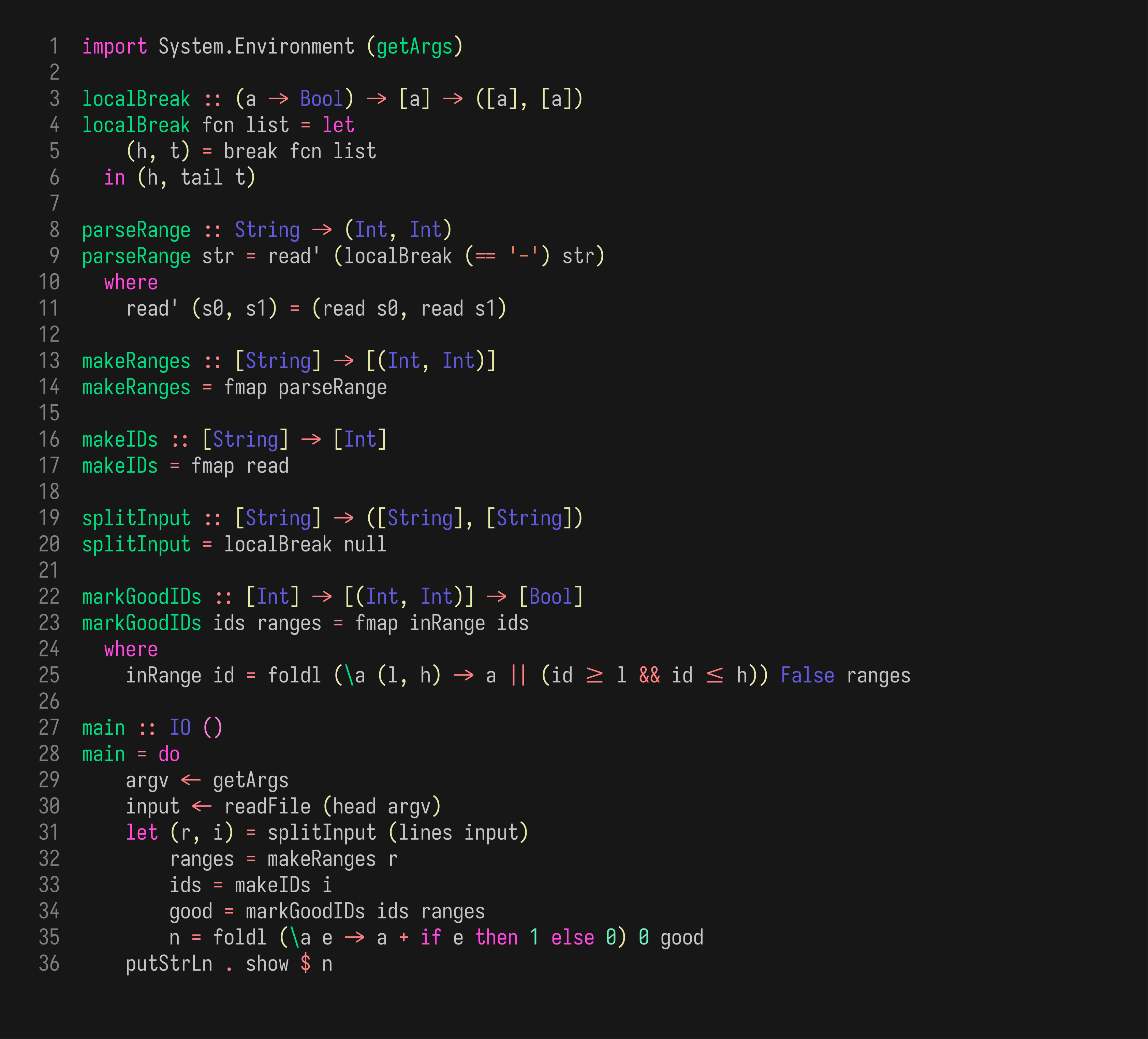Click the do keyword on line 28
Image resolution: width=1148 pixels, height=1039 pixels.
click(x=168, y=754)
